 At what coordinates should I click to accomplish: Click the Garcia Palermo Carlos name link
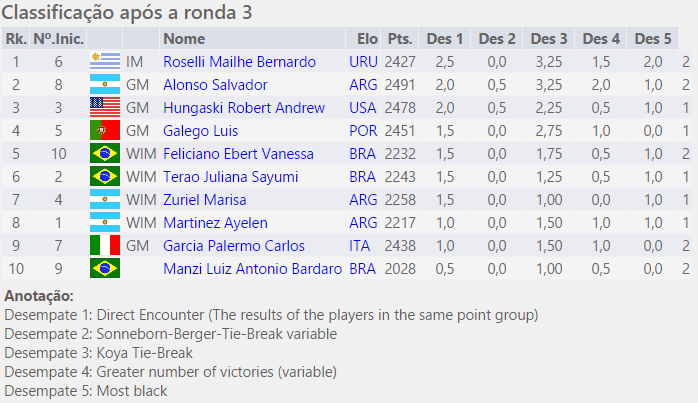pos(233,246)
